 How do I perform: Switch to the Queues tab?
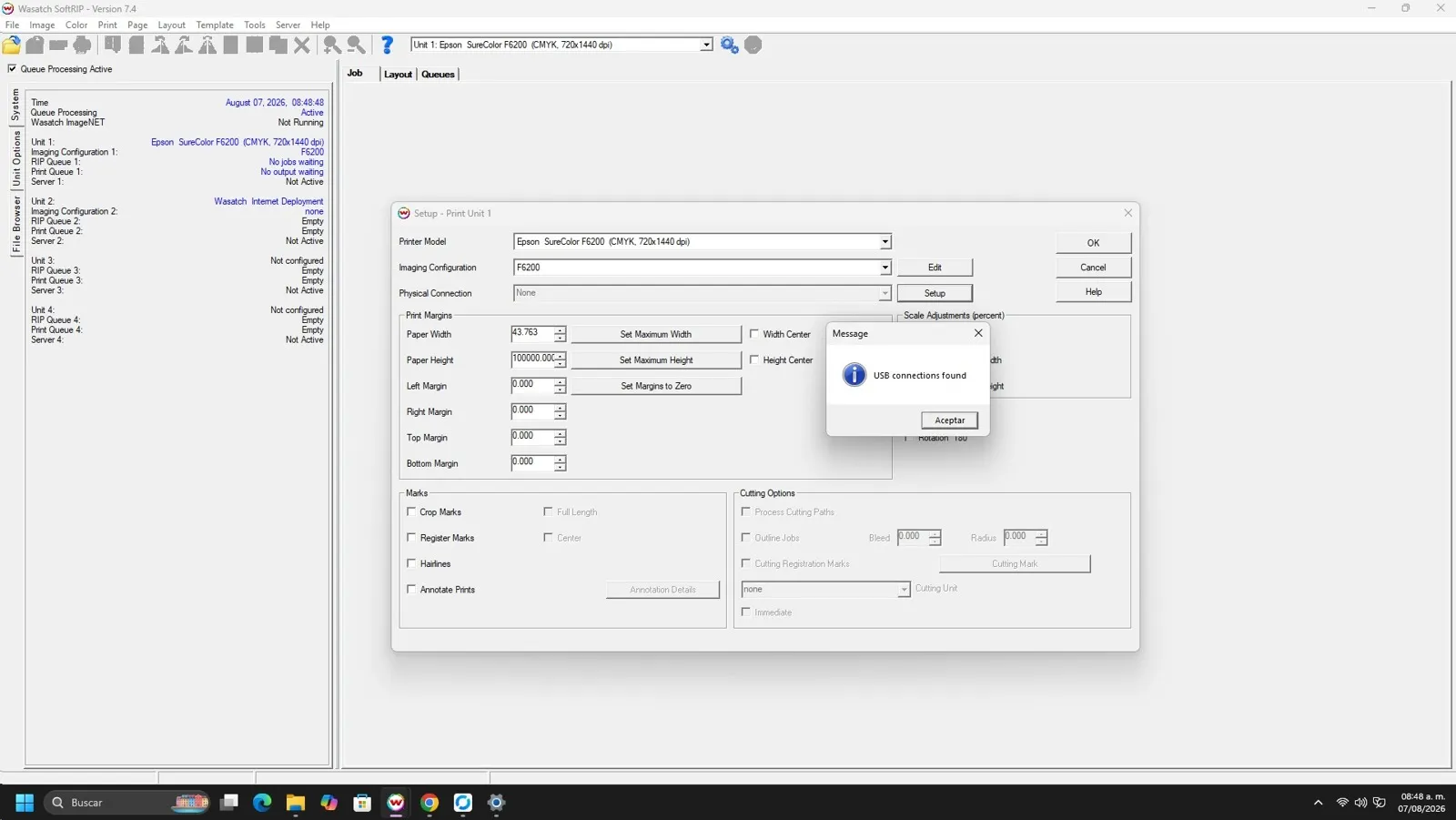[x=438, y=75]
